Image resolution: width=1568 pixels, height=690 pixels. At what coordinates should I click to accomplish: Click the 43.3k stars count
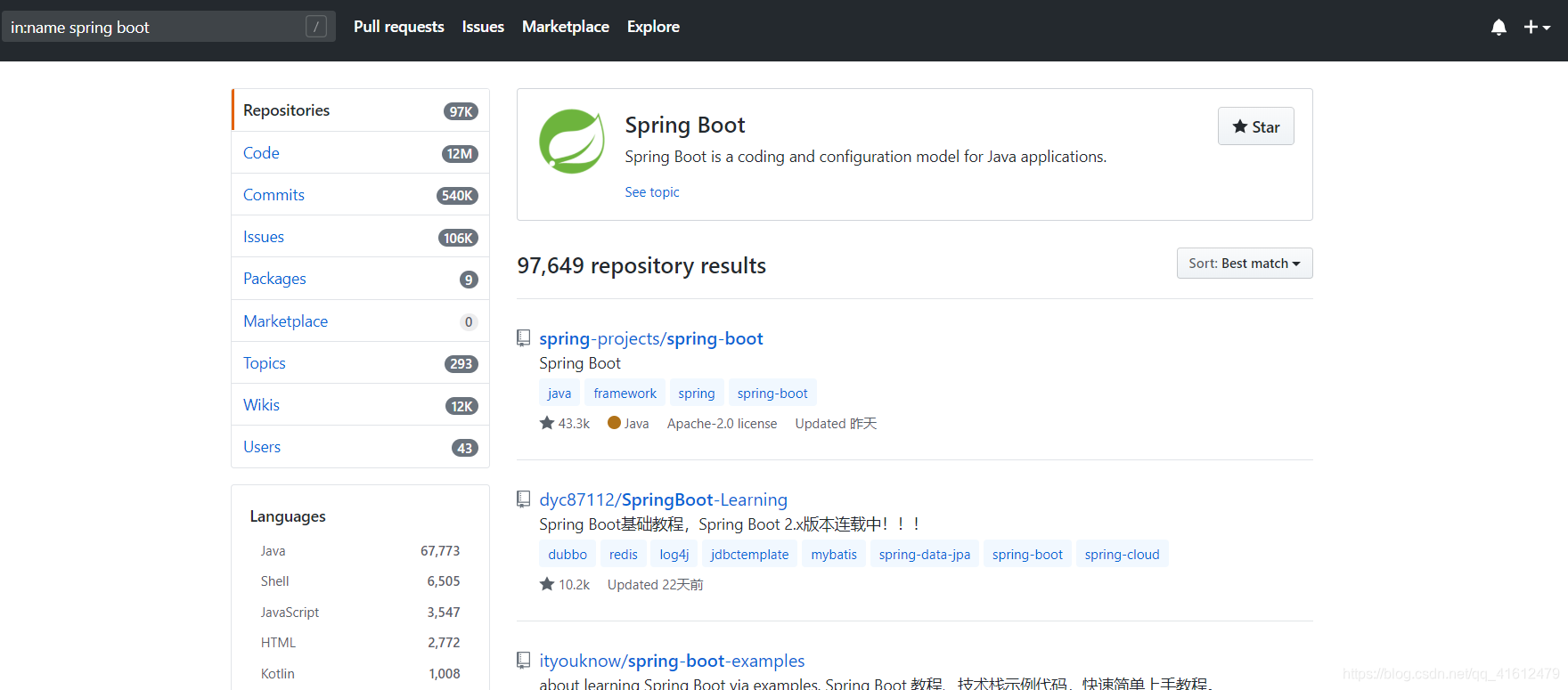(x=565, y=424)
